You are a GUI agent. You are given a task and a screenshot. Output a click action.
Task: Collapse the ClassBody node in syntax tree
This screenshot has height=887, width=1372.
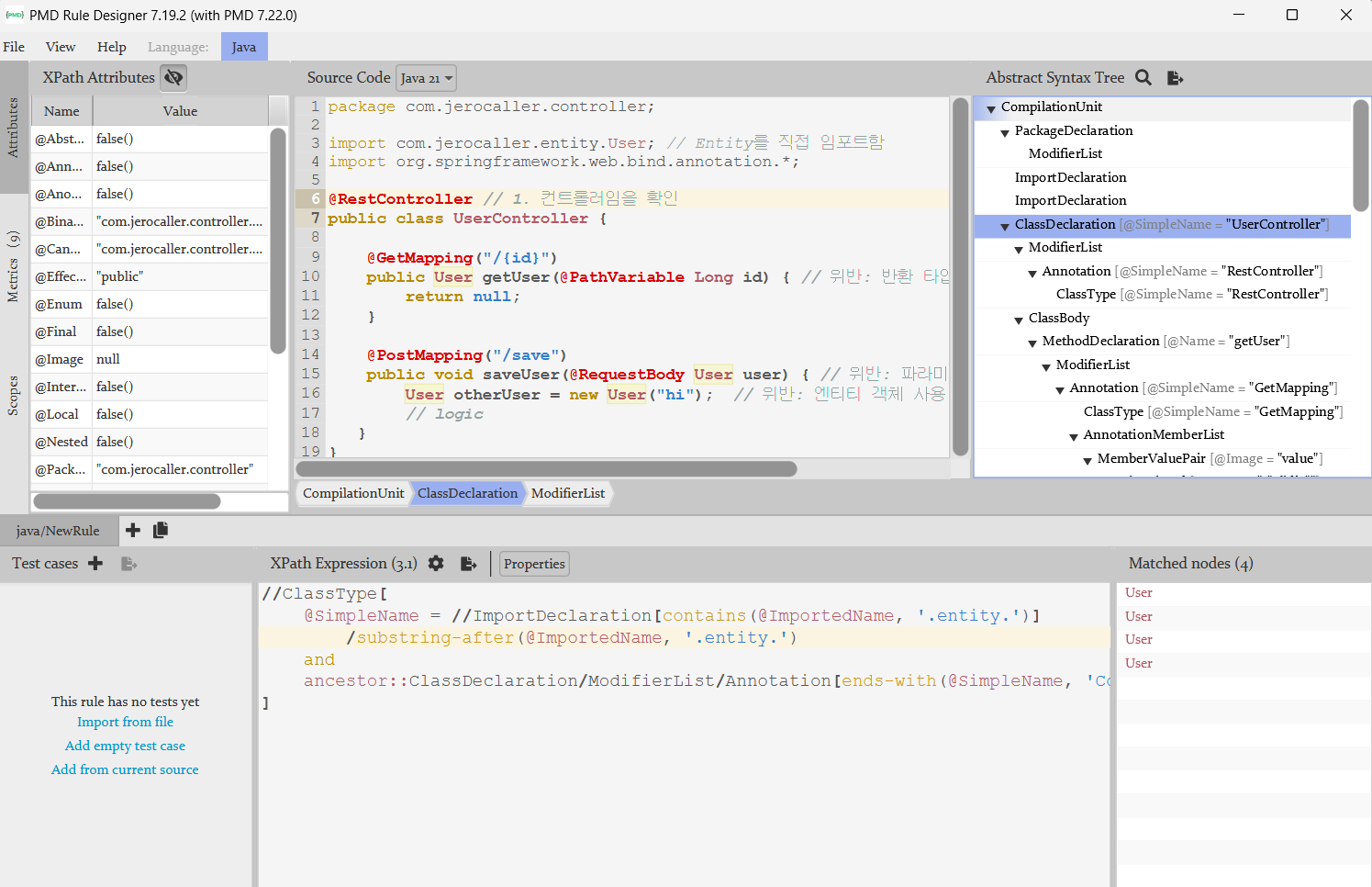[1019, 320]
